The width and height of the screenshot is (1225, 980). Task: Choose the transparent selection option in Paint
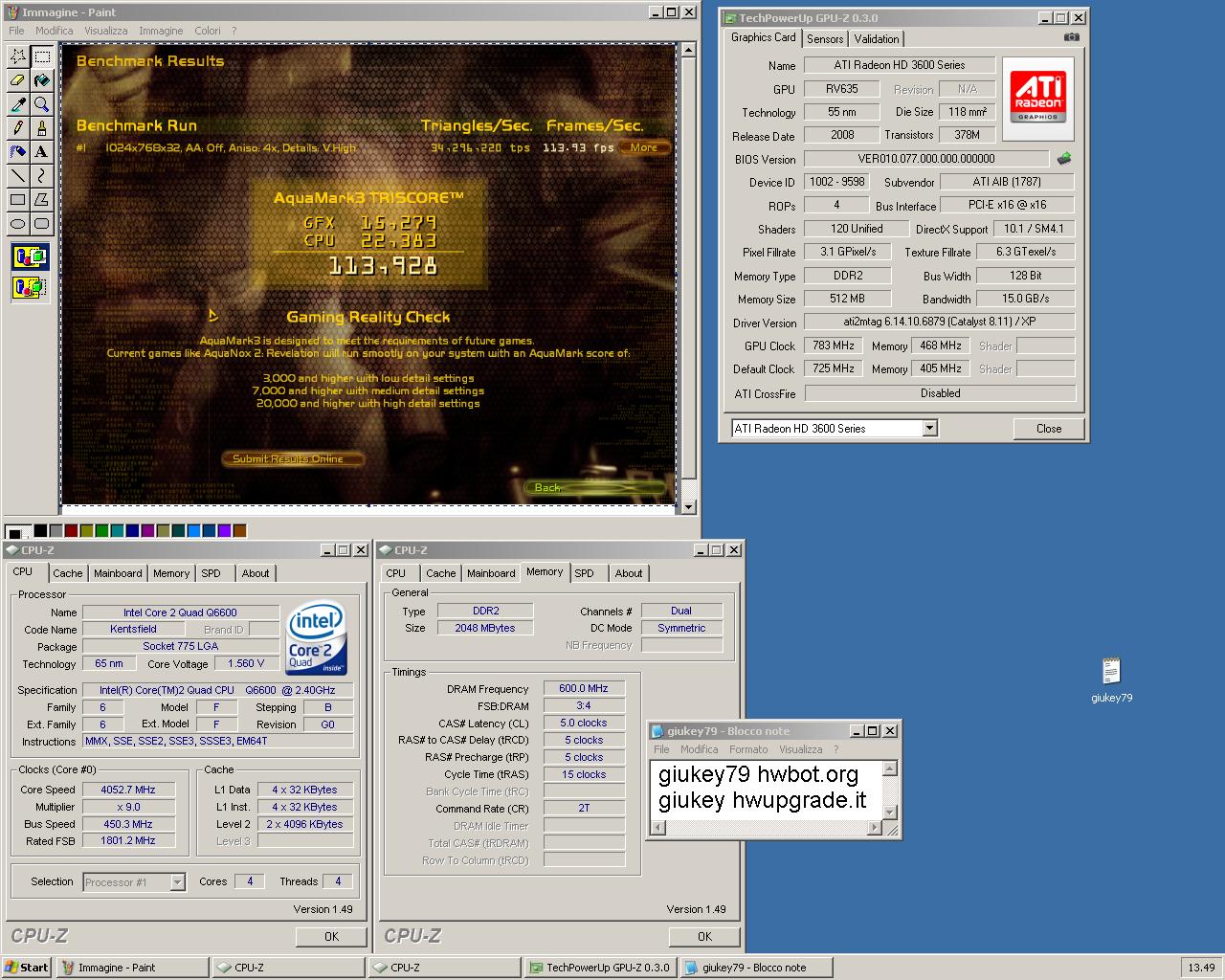30,286
